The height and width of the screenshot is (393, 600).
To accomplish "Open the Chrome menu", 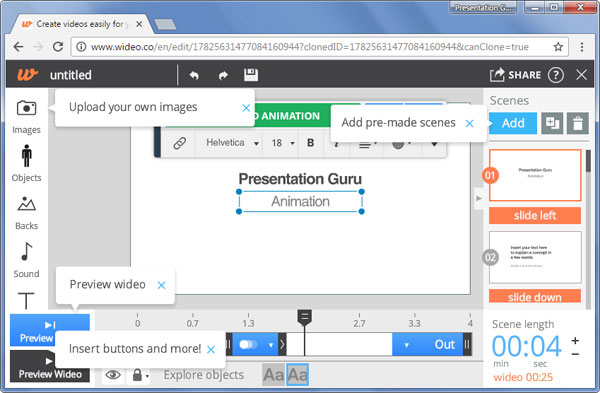I will click(582, 47).
